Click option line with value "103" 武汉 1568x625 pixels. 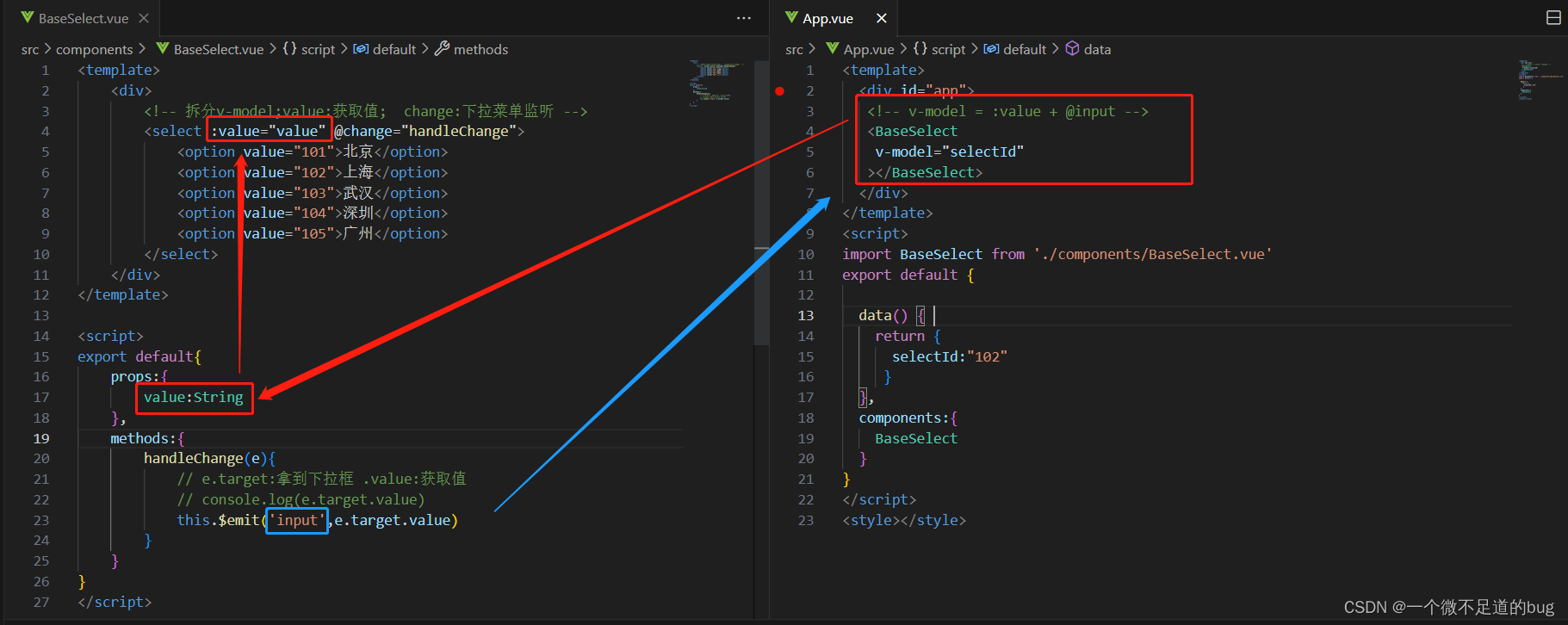[313, 193]
